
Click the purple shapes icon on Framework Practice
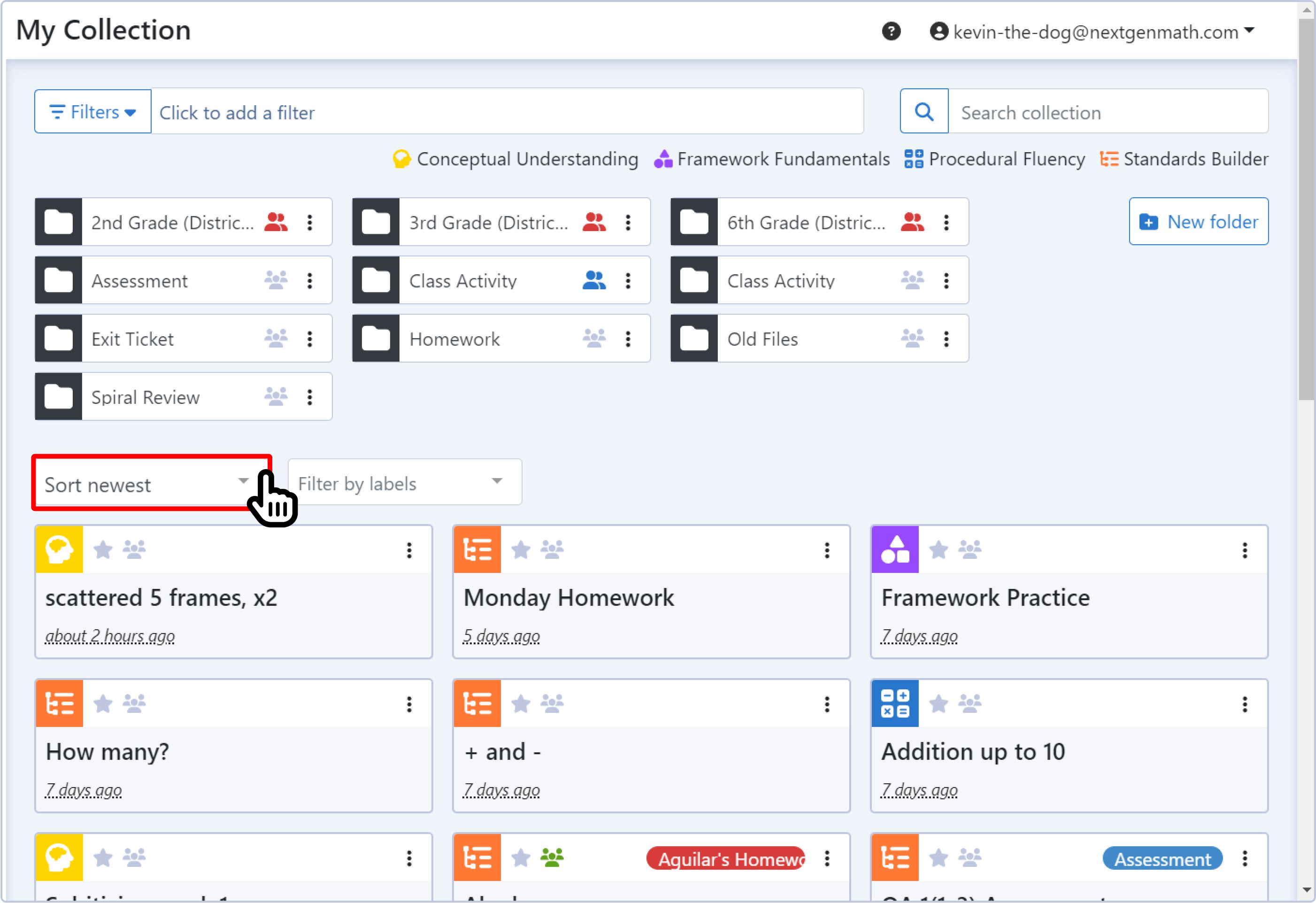pyautogui.click(x=895, y=549)
